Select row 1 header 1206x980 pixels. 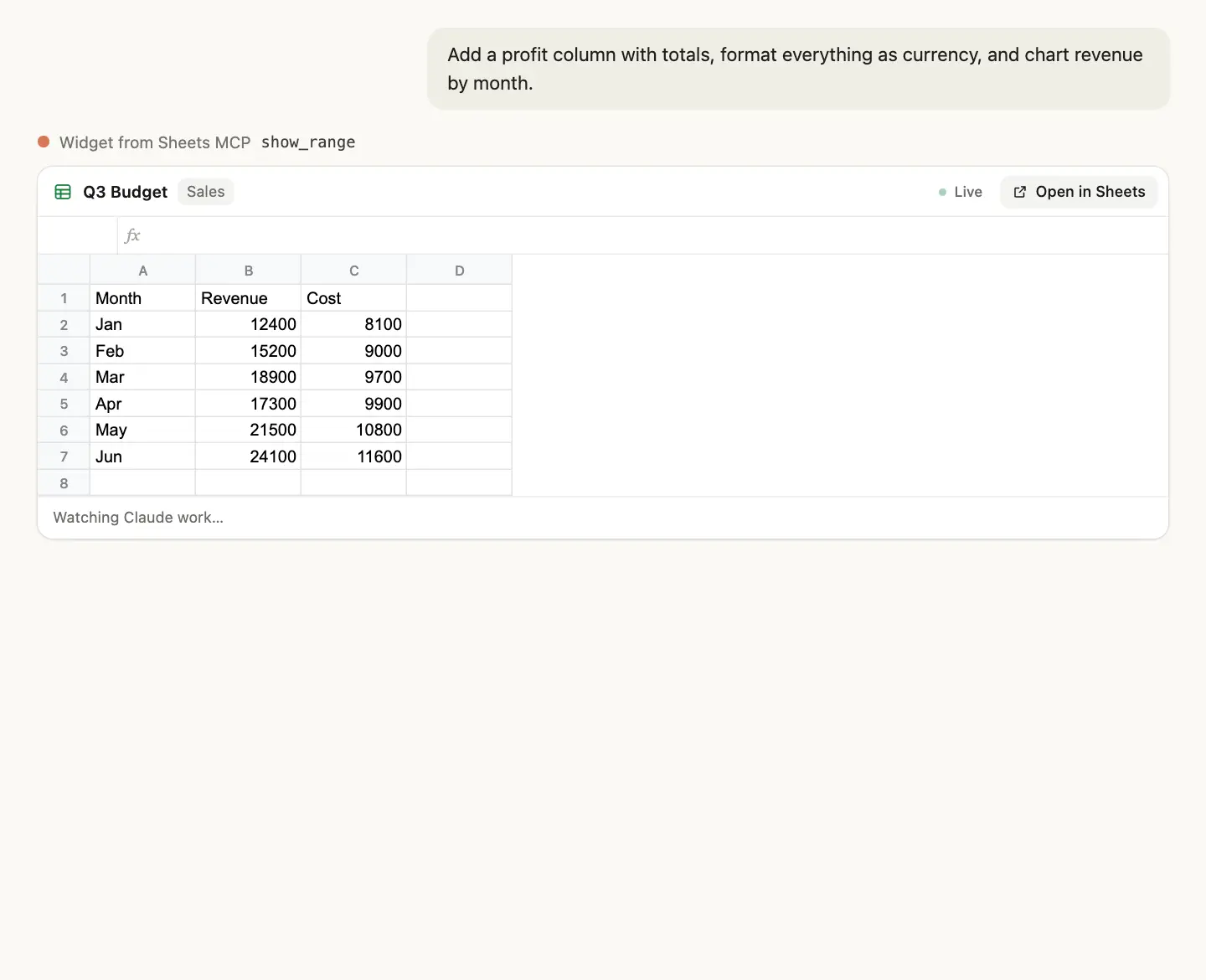[x=64, y=298]
